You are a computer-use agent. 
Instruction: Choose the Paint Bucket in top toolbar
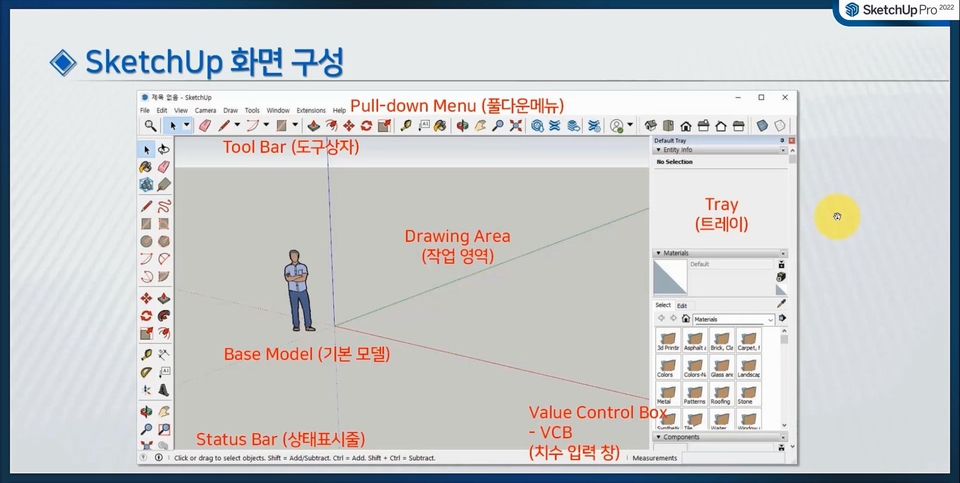440,125
